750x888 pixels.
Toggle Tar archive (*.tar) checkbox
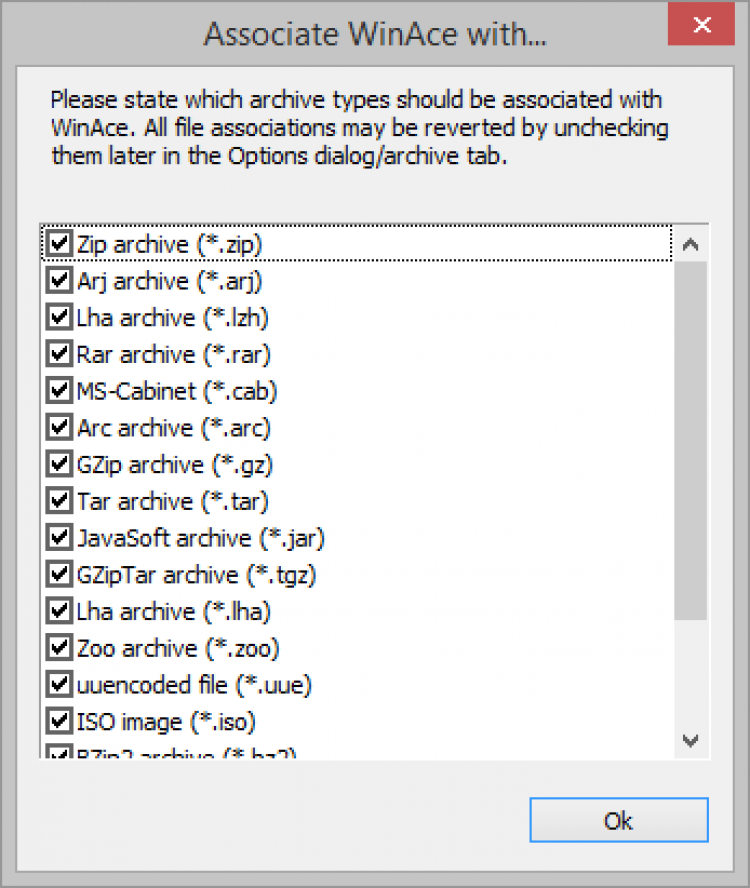59,501
